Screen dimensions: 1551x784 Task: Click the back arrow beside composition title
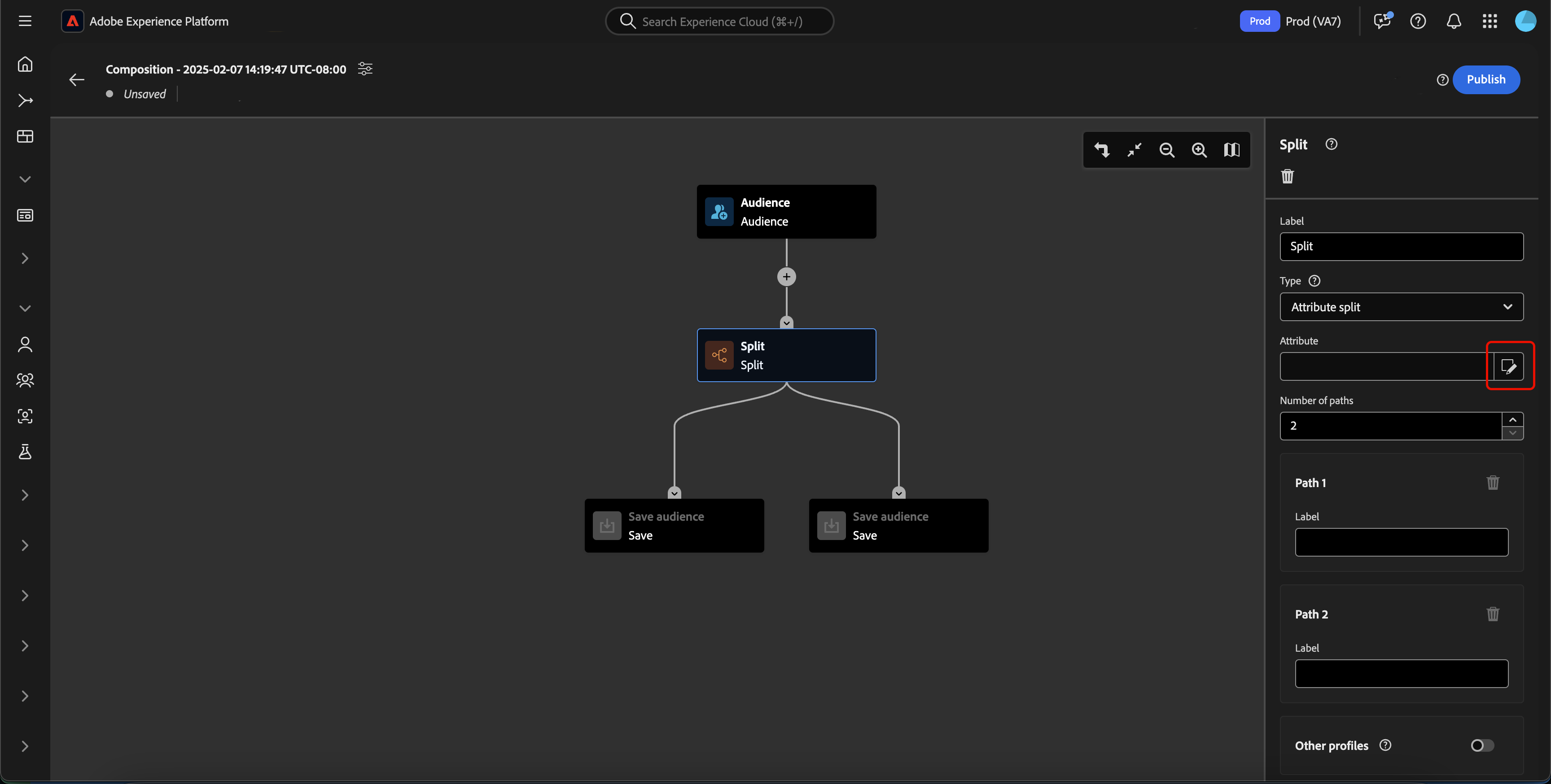click(76, 79)
